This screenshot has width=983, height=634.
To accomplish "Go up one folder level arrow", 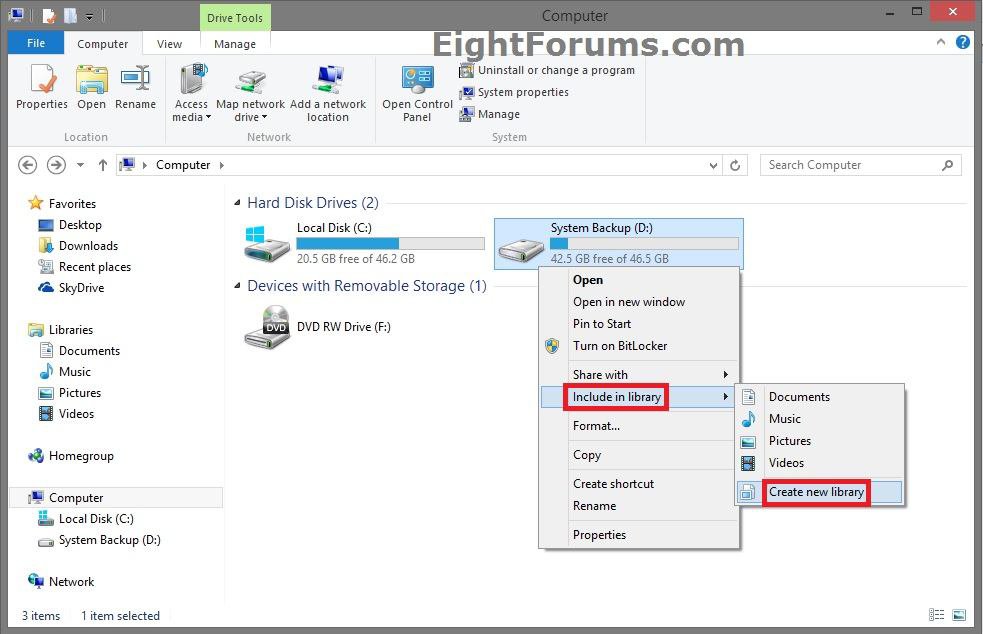I will tap(102, 165).
